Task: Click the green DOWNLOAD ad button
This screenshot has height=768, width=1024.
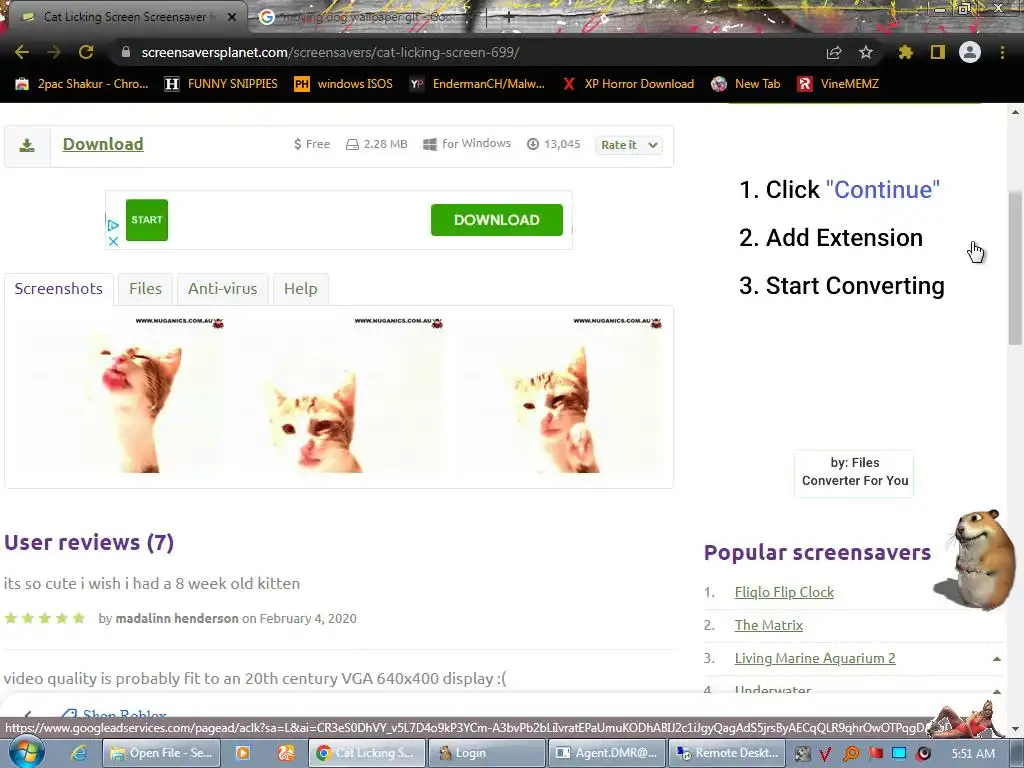Action: (496, 220)
